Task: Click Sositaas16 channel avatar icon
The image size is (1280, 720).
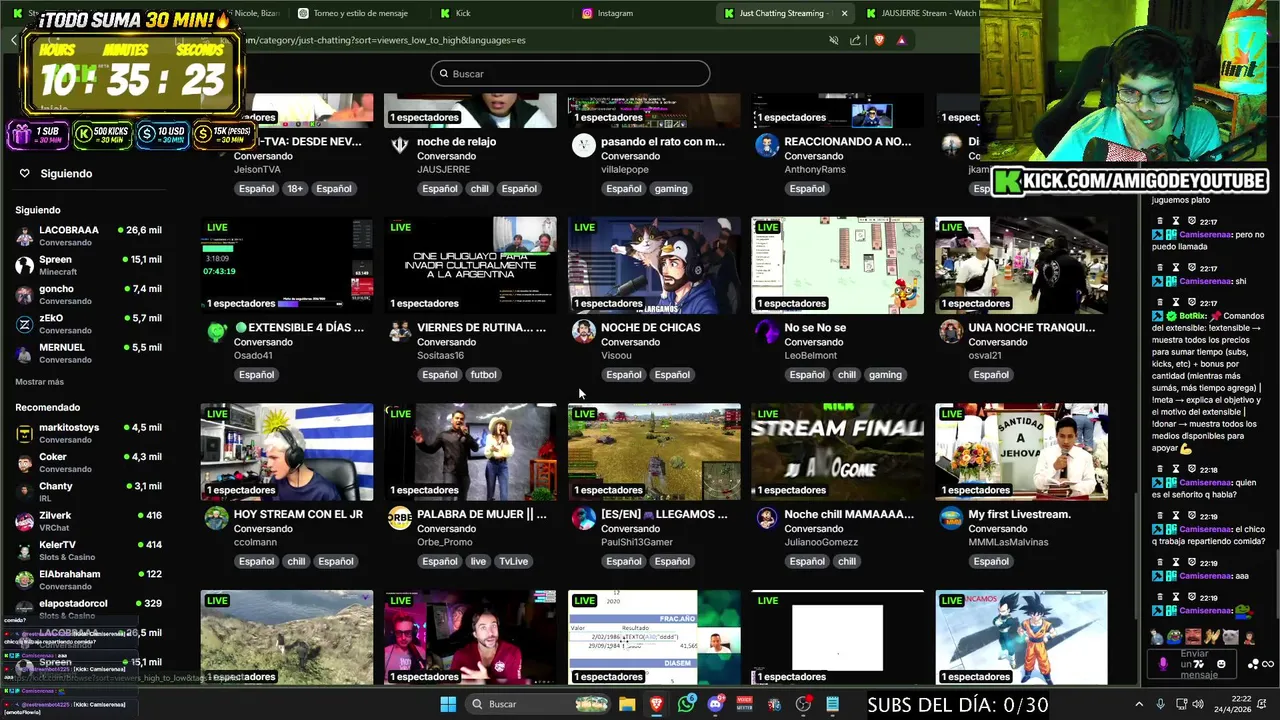Action: click(x=400, y=331)
